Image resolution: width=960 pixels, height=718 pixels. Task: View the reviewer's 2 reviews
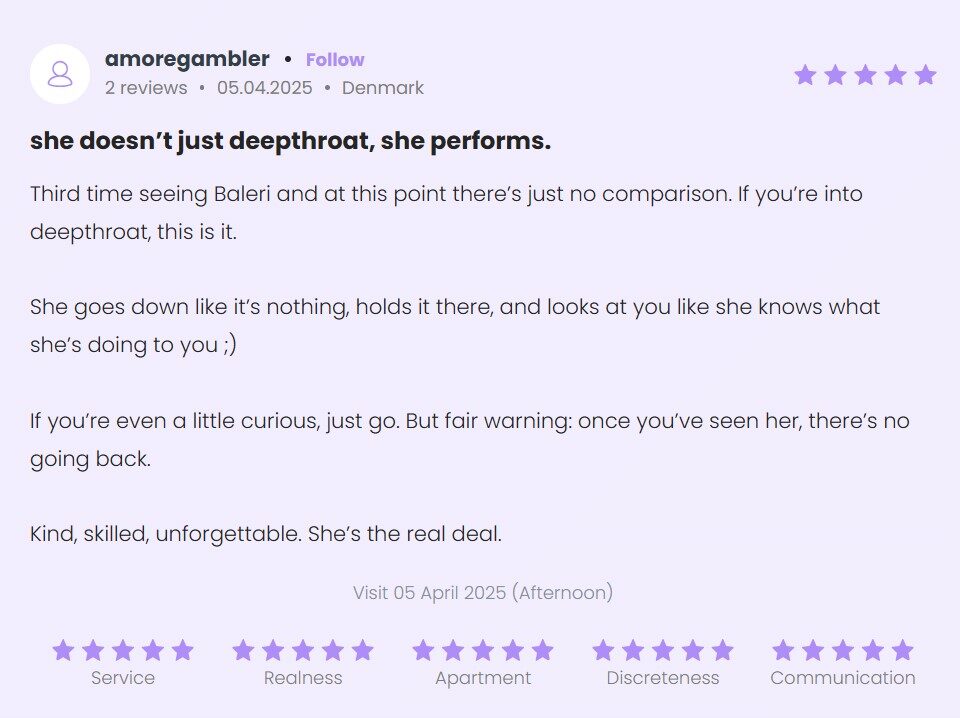[146, 88]
